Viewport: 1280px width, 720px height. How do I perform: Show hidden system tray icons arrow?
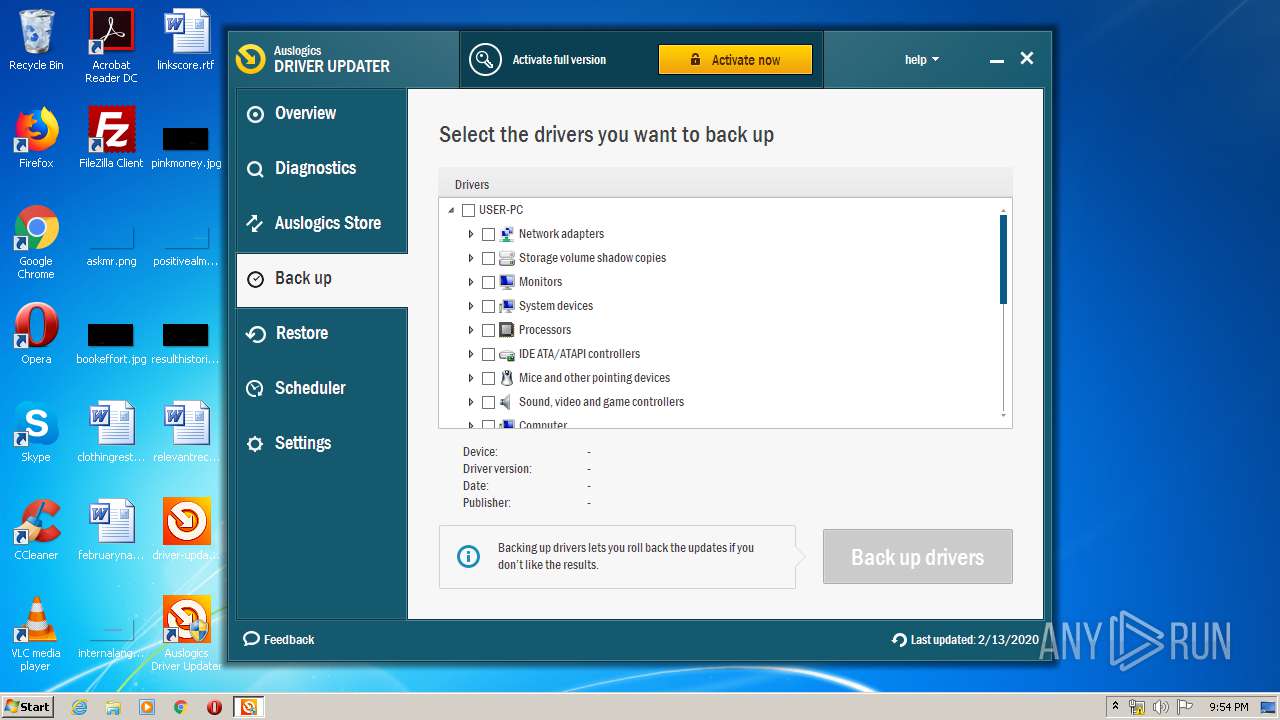click(x=1115, y=707)
